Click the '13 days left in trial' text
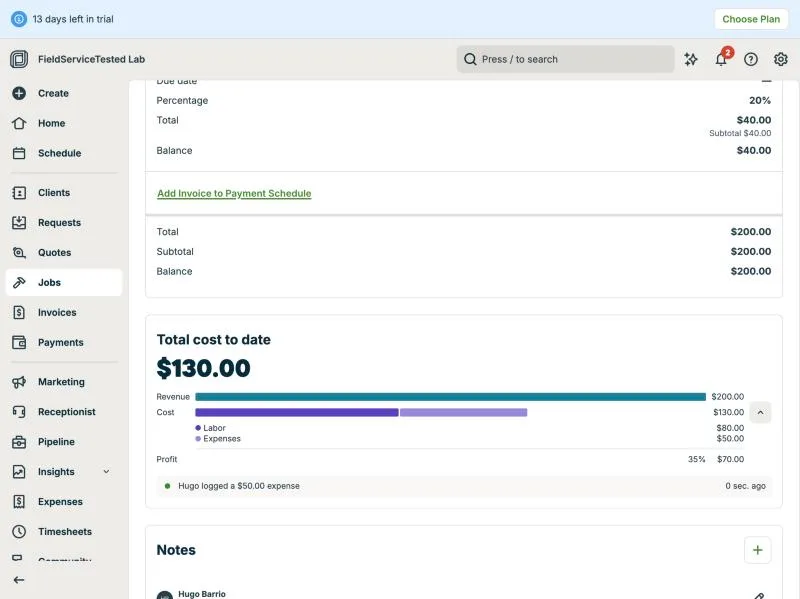 point(73,19)
